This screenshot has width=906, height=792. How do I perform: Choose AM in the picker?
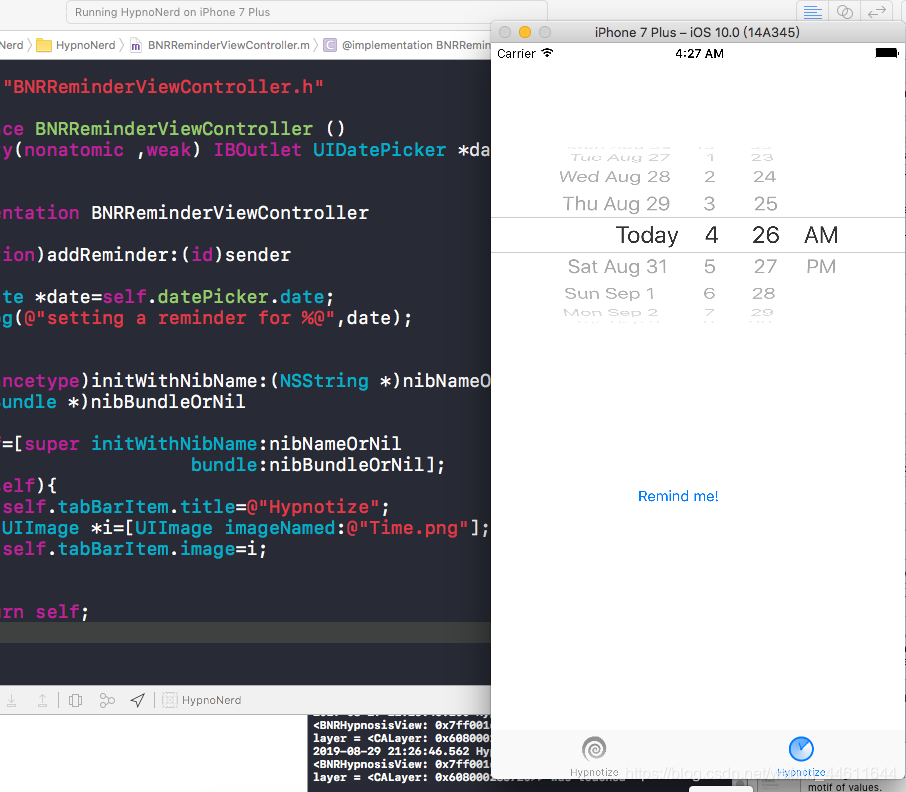pyautogui.click(x=821, y=235)
